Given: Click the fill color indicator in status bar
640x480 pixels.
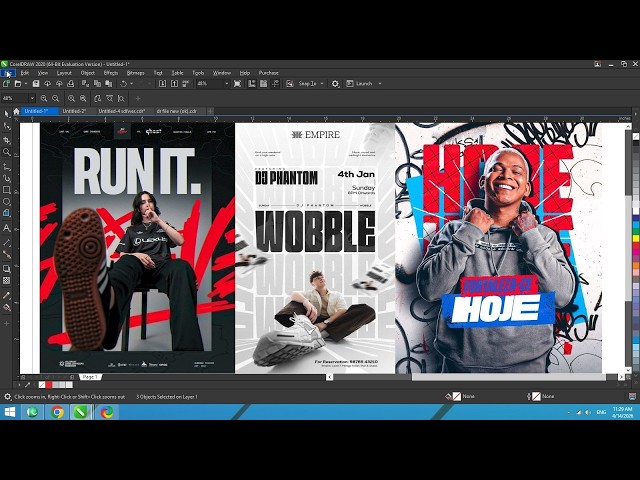Looking at the screenshot, I should coord(456,396).
